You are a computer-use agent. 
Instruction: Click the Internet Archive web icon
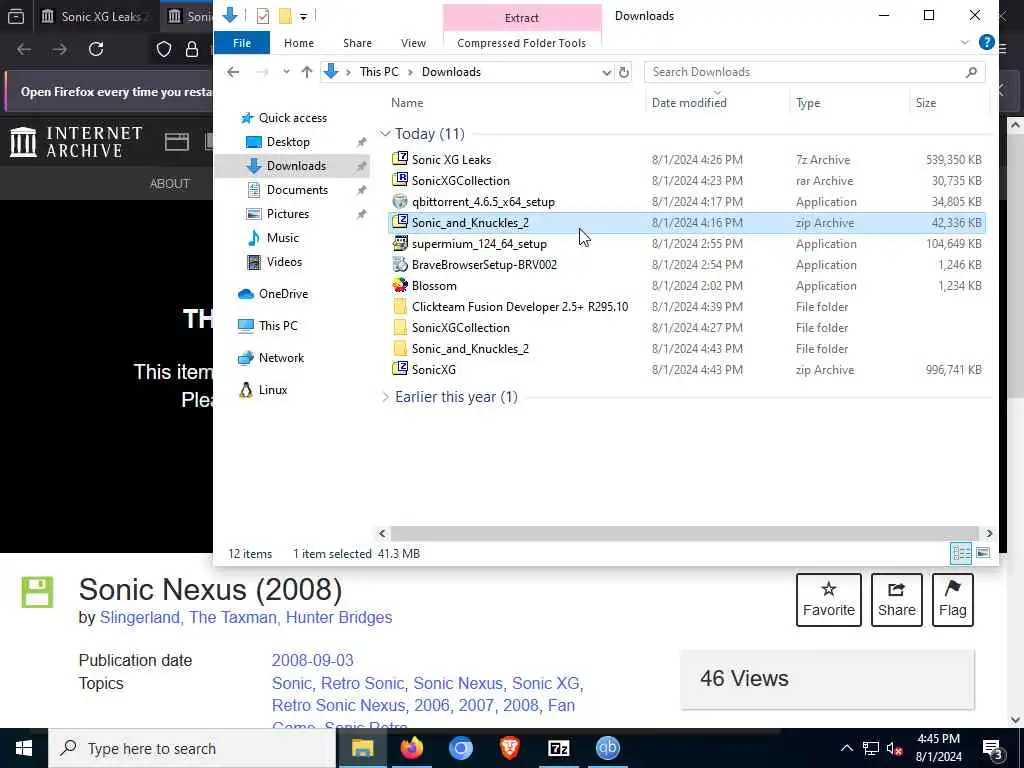click(x=176, y=142)
